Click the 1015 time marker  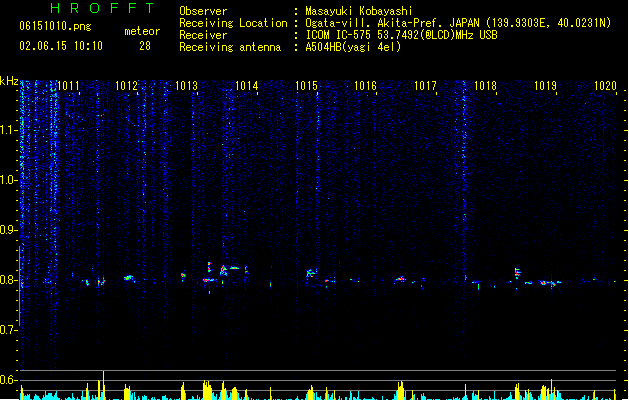(306, 86)
